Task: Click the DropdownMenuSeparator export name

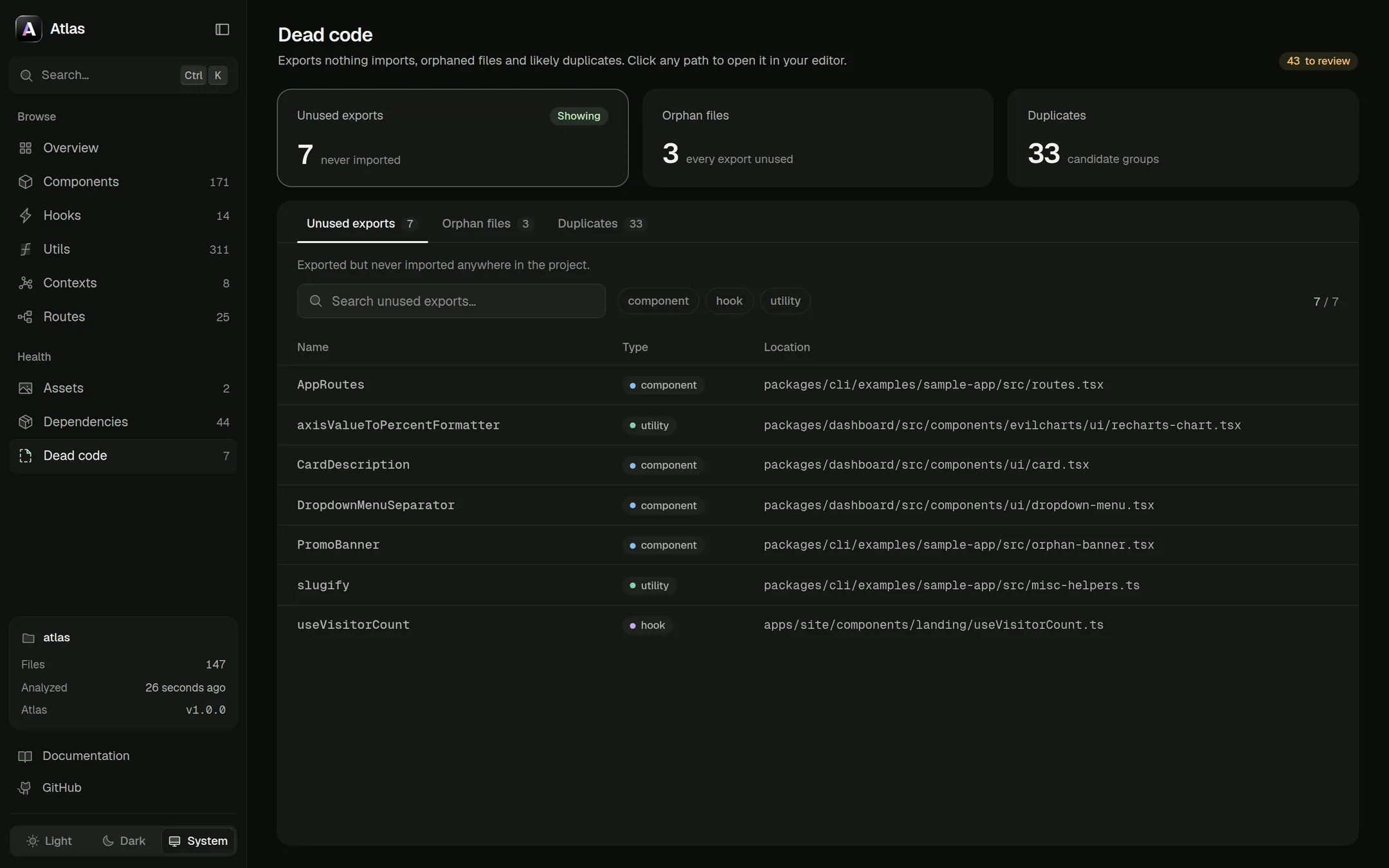Action: click(376, 505)
